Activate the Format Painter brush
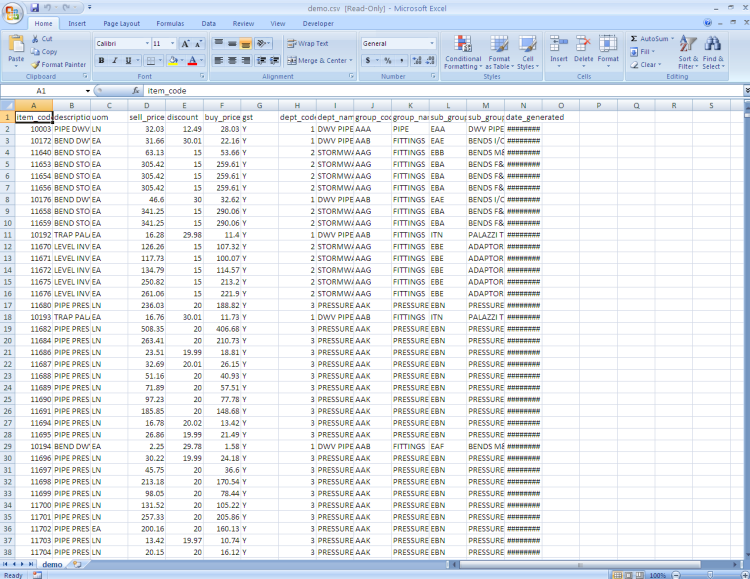The height and width of the screenshot is (579, 750). point(58,65)
